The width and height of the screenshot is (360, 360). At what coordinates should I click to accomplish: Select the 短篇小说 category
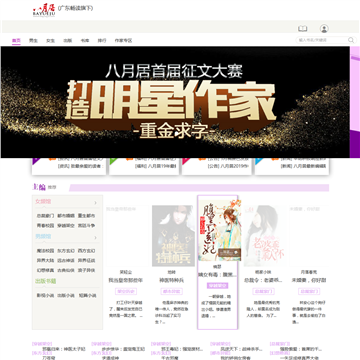87,295
